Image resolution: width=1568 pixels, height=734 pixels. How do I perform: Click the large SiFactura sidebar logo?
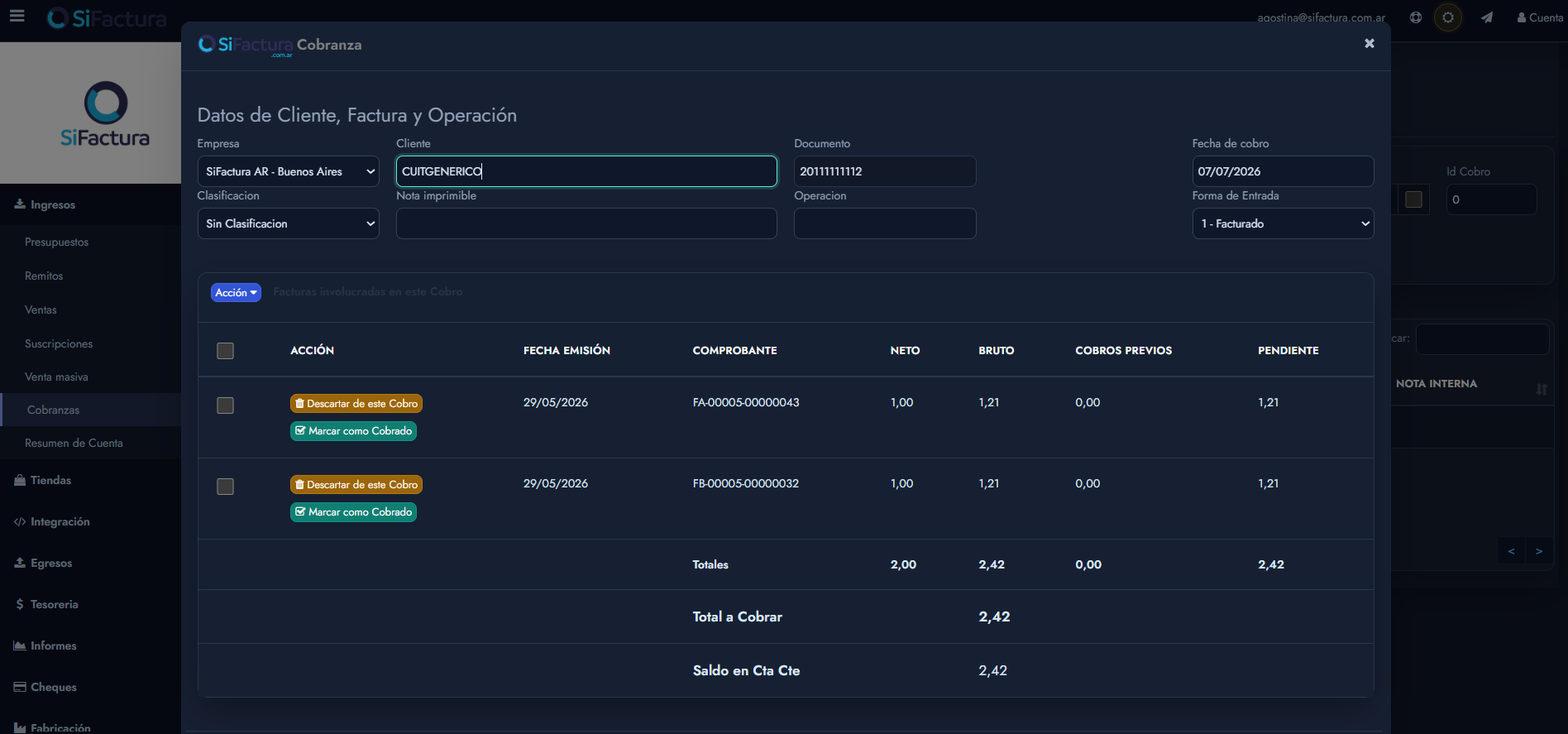[x=105, y=114]
